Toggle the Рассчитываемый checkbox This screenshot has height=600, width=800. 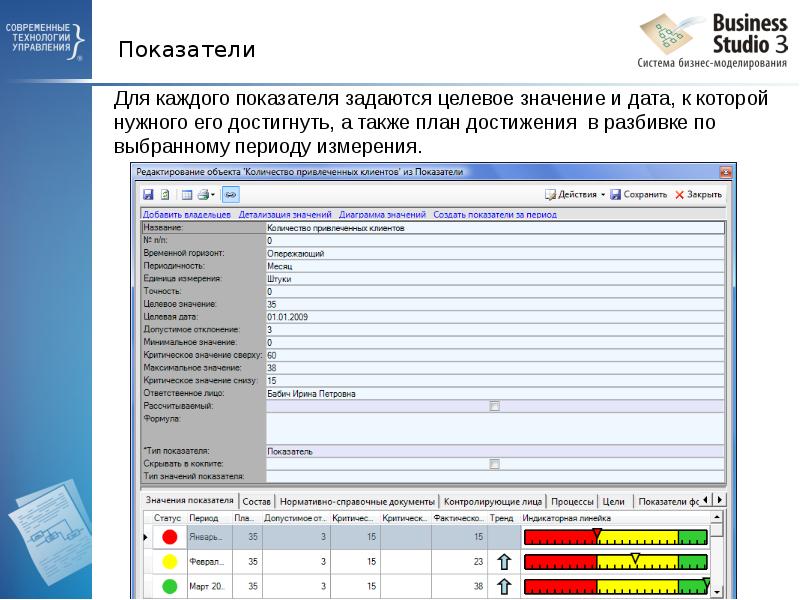point(494,406)
